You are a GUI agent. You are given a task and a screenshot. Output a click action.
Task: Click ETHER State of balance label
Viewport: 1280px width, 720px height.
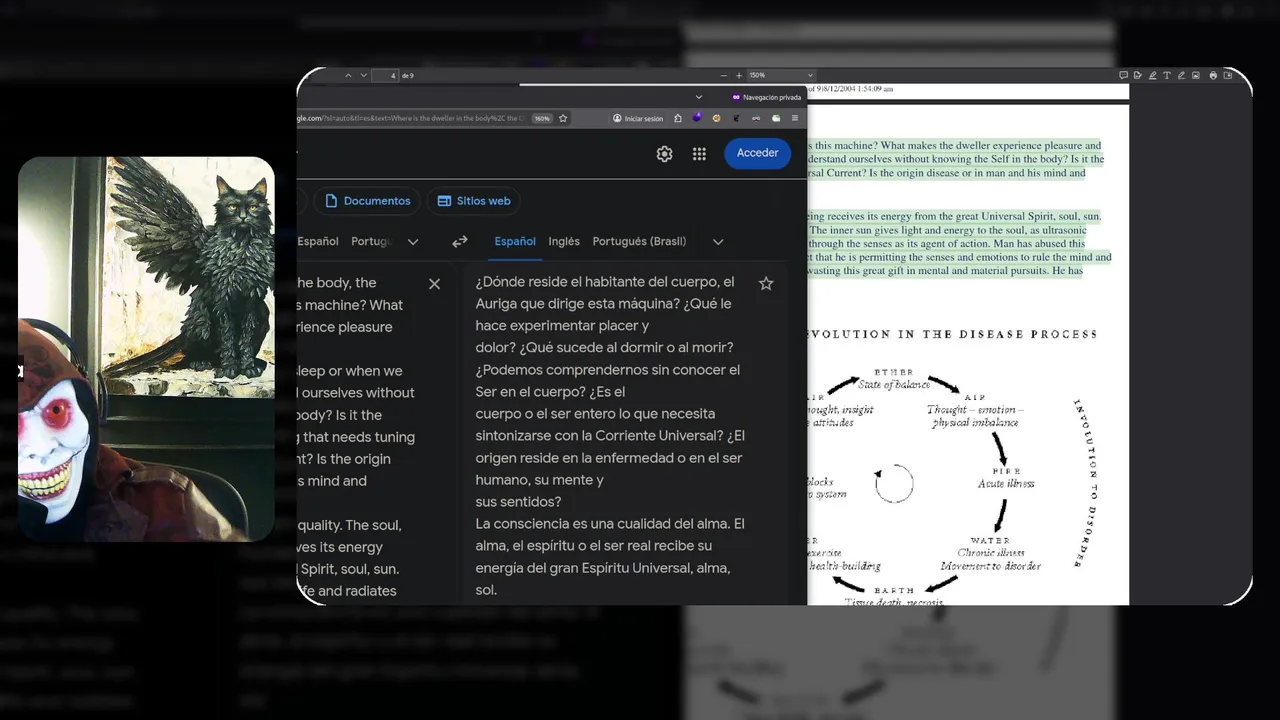coord(894,379)
